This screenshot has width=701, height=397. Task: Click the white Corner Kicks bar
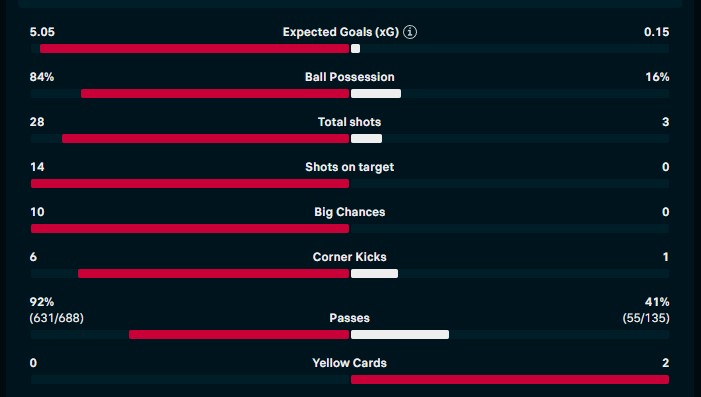(x=375, y=274)
